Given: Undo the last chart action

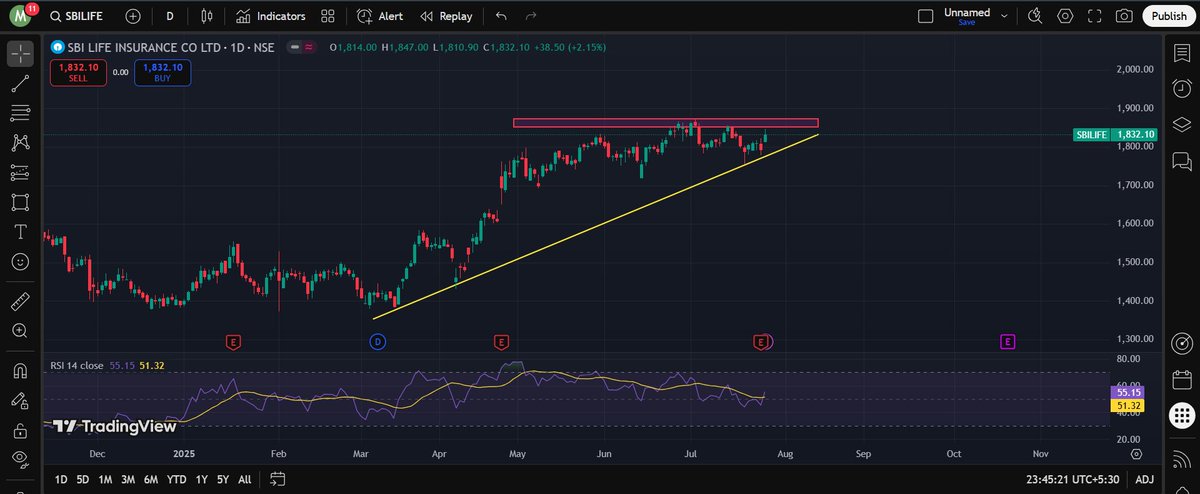Looking at the screenshot, I should click(x=501, y=16).
